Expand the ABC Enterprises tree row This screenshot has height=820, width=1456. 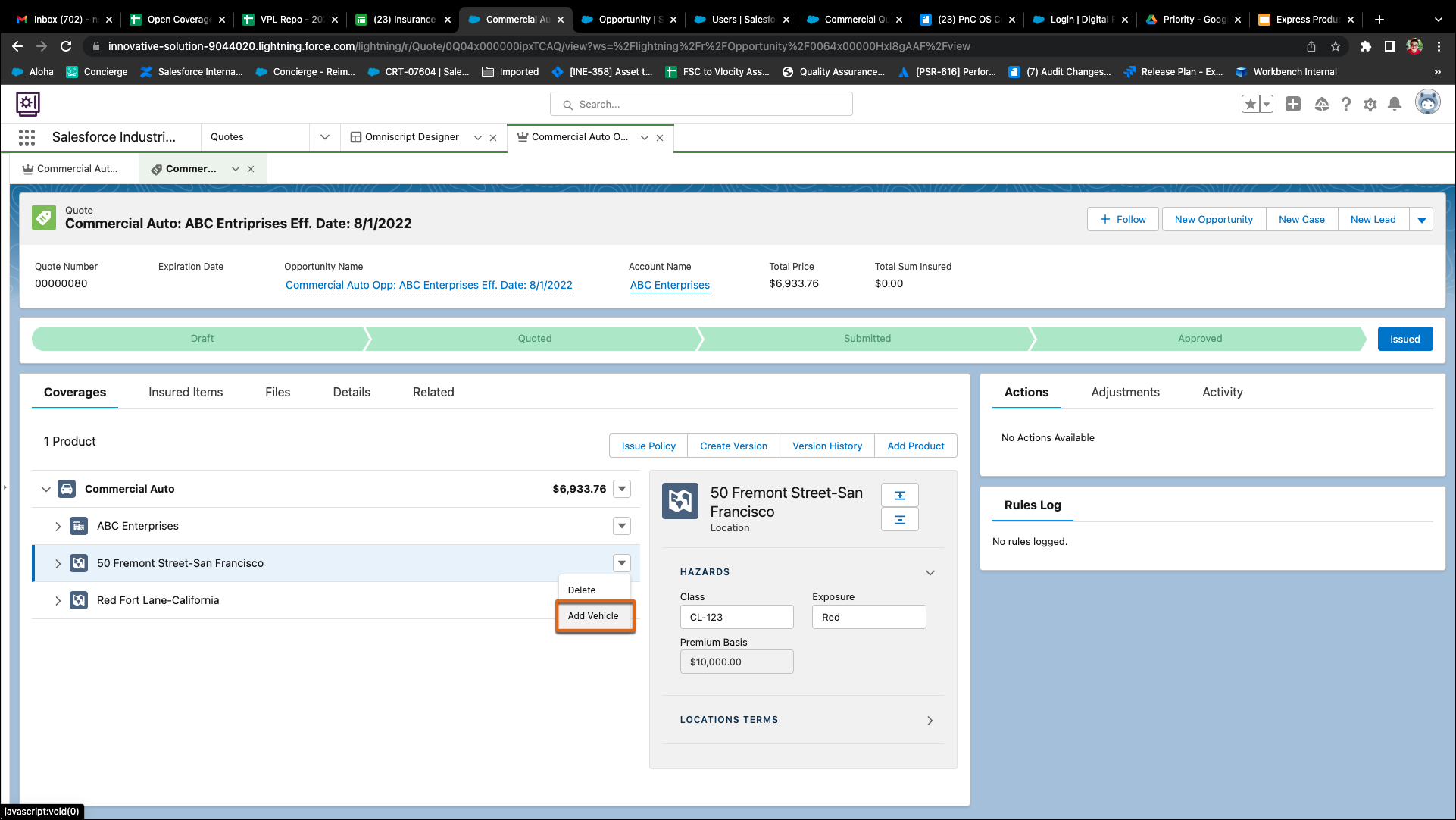(58, 526)
